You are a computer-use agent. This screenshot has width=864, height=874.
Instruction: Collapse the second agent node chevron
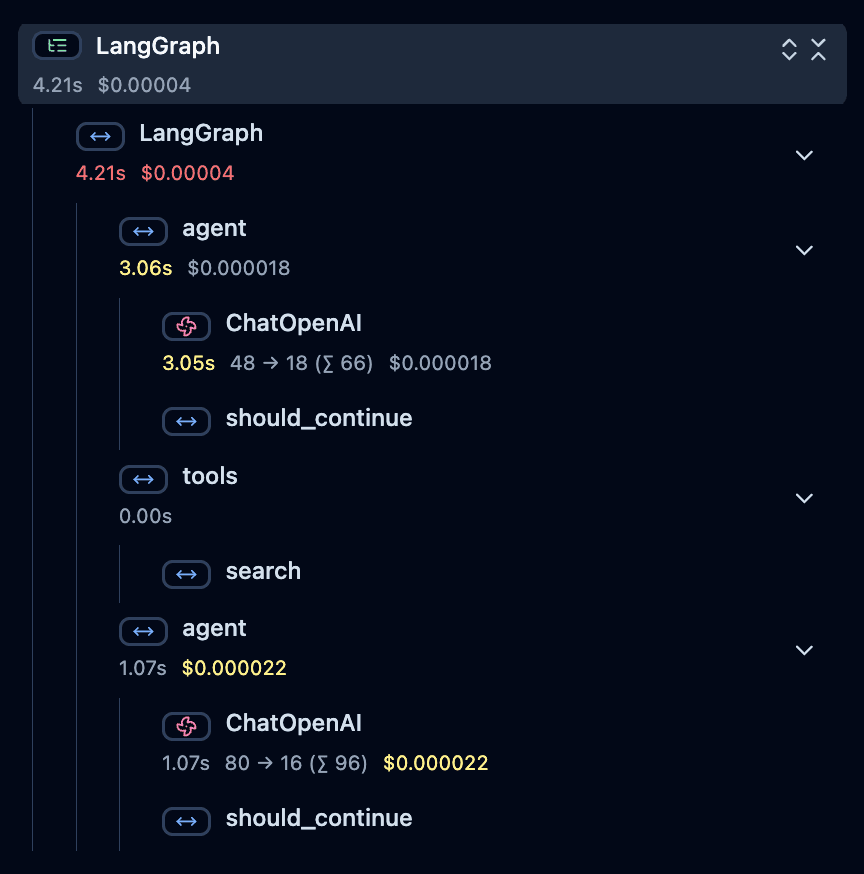tap(804, 650)
